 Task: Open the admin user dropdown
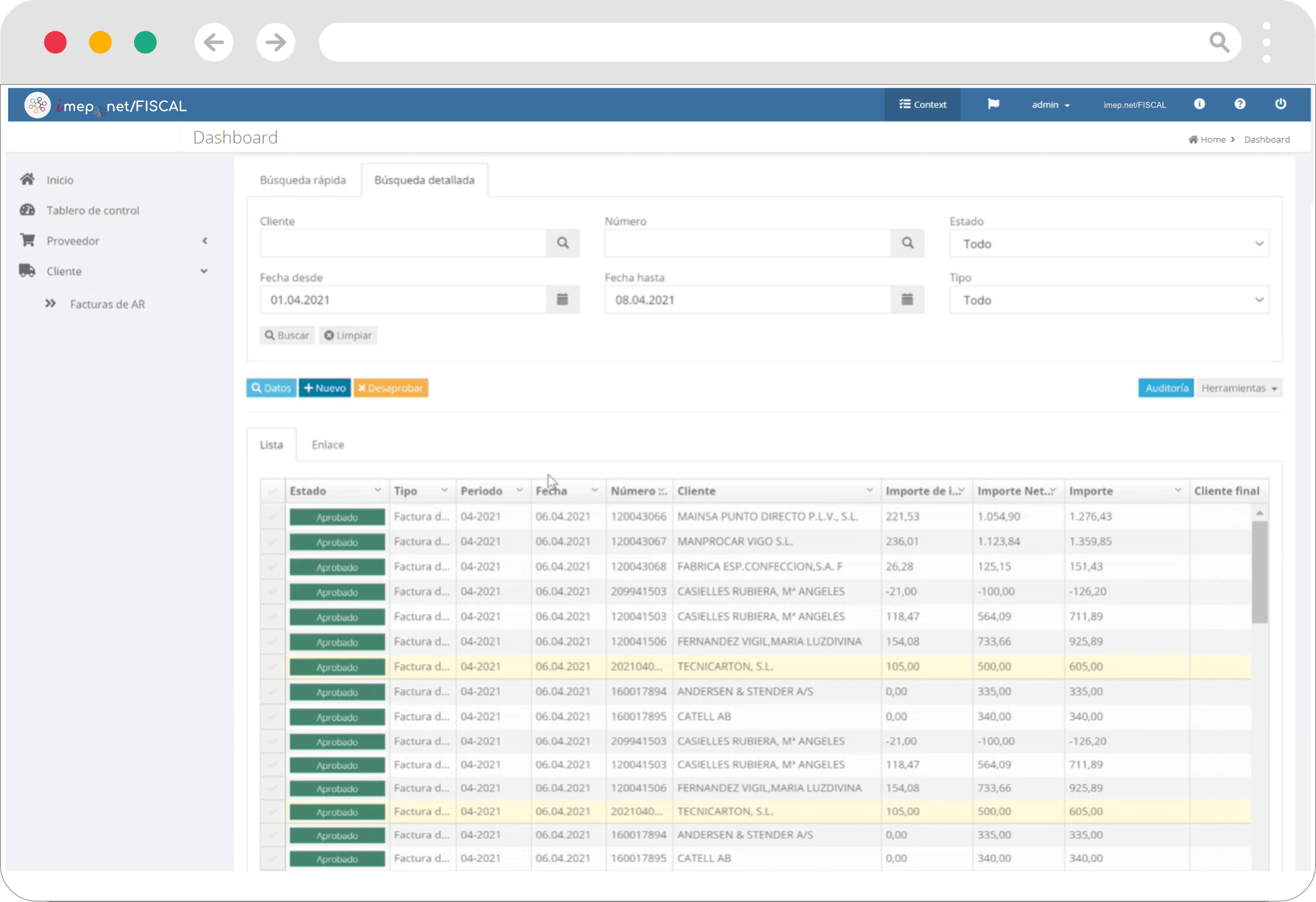click(1051, 105)
